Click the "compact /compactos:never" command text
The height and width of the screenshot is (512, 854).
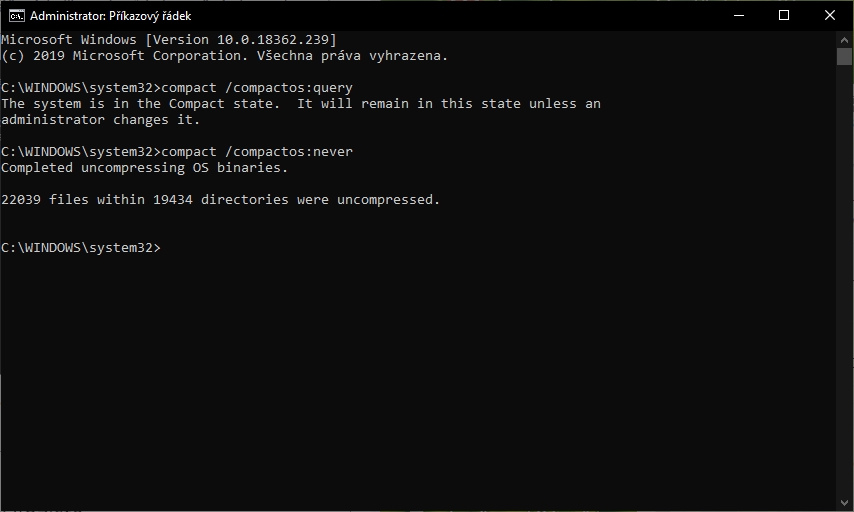coord(257,152)
